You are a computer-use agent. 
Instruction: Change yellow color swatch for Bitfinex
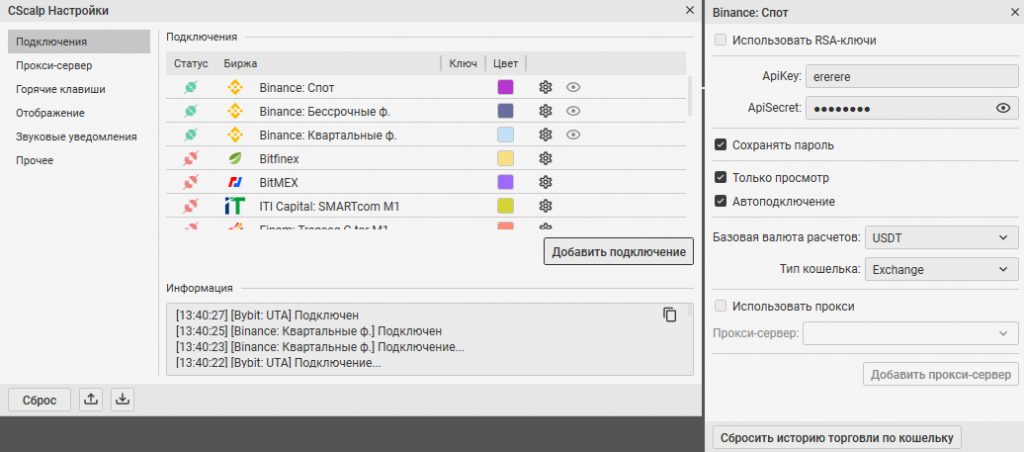click(505, 158)
